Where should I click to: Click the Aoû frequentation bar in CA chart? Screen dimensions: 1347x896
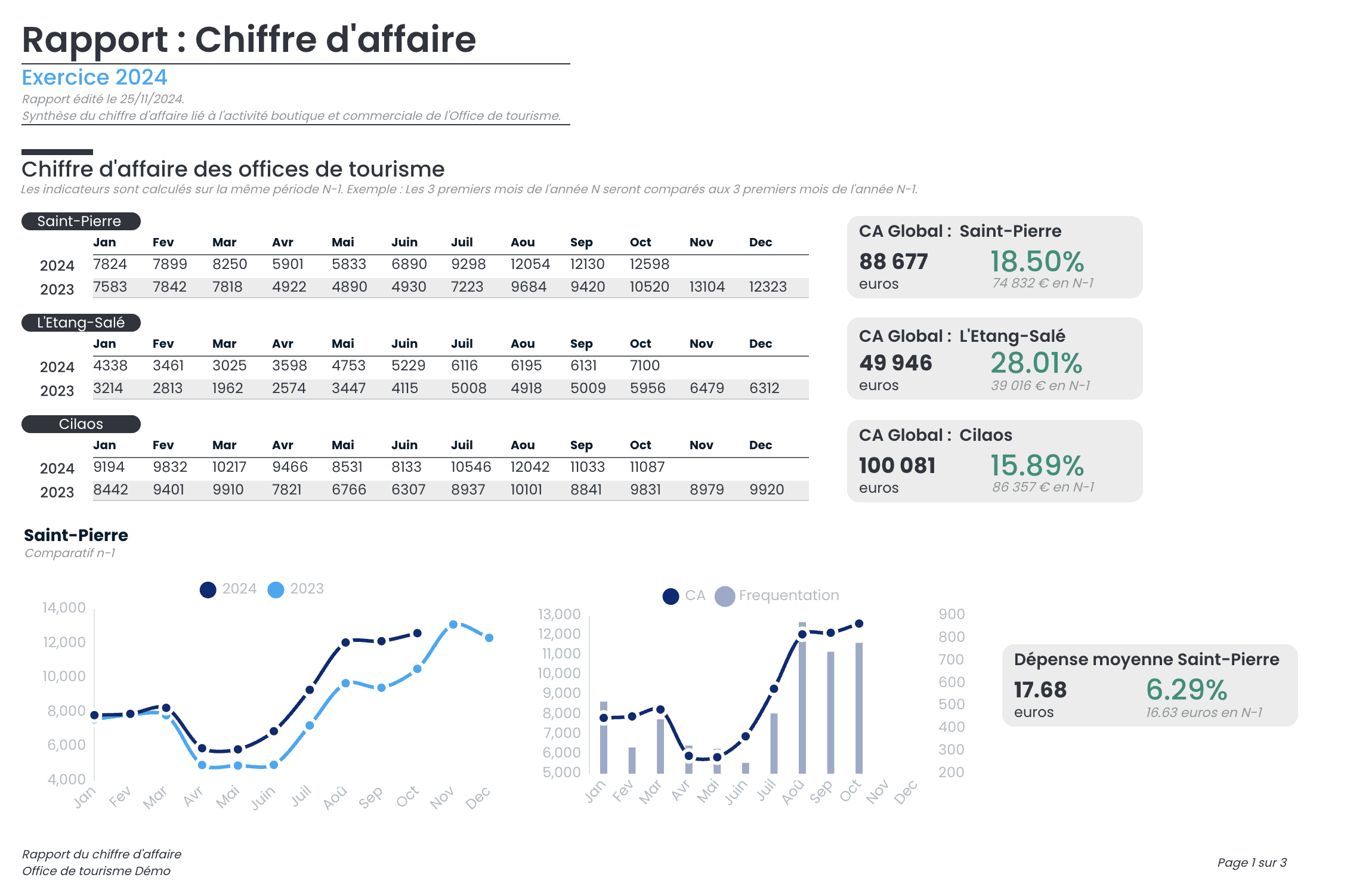pos(802,698)
